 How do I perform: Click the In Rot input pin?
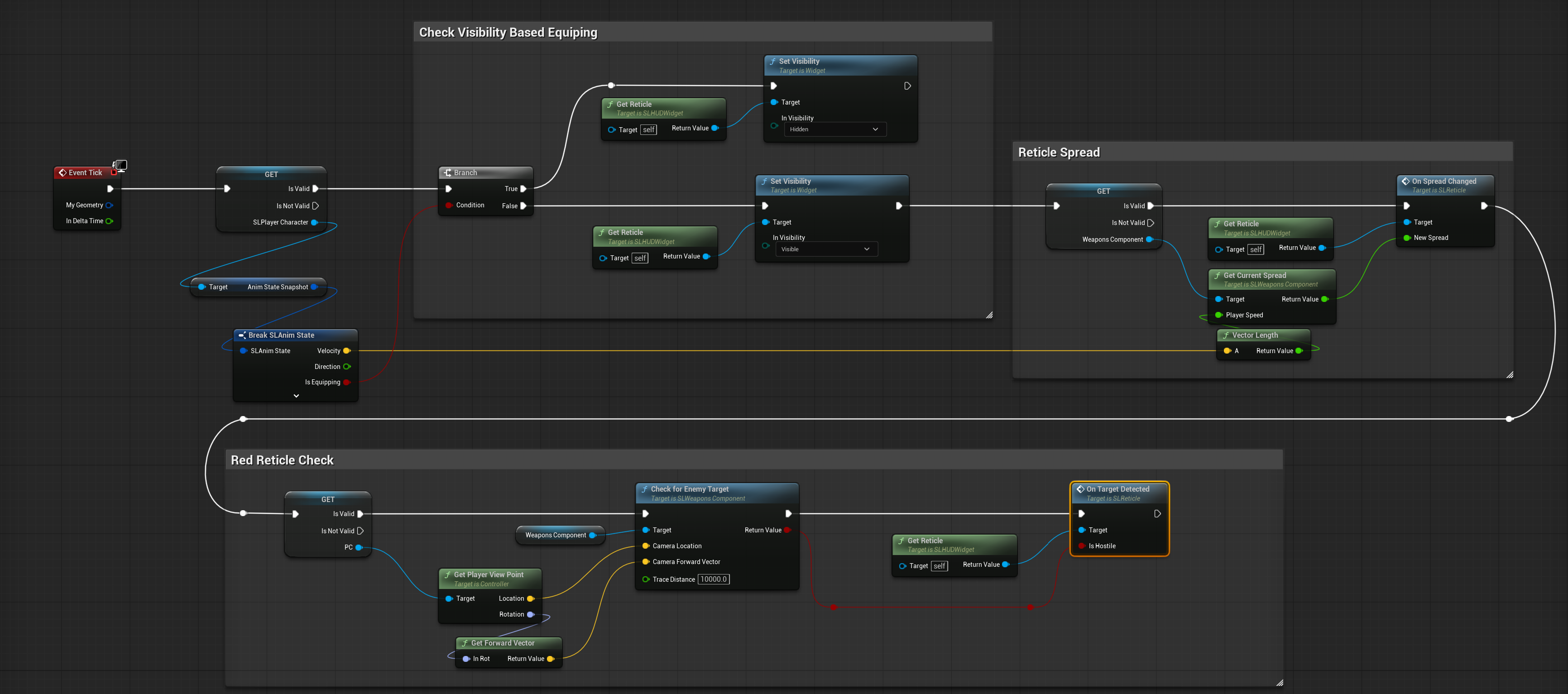pyautogui.click(x=466, y=659)
